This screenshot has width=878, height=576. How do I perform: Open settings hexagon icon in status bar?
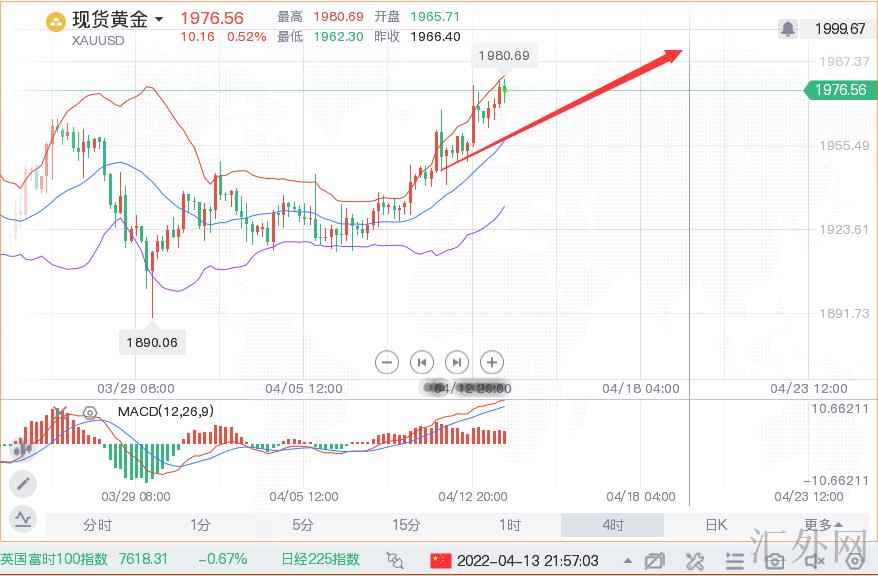(x=855, y=560)
